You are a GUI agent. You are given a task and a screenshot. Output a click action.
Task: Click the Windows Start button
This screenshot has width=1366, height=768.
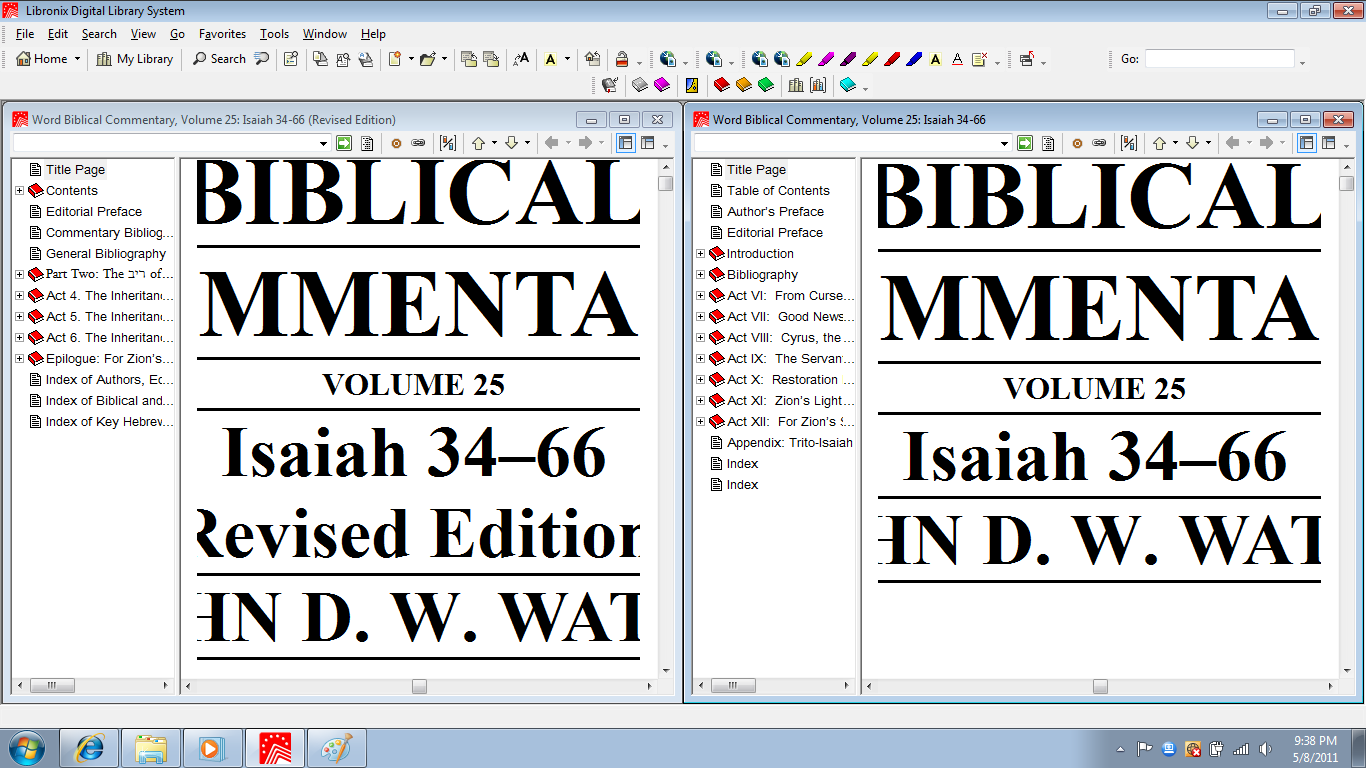click(x=27, y=748)
